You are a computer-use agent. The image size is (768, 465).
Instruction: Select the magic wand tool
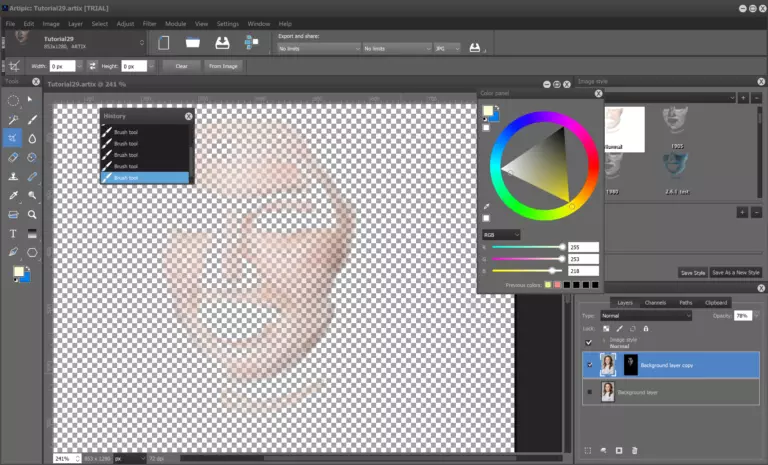point(13,120)
